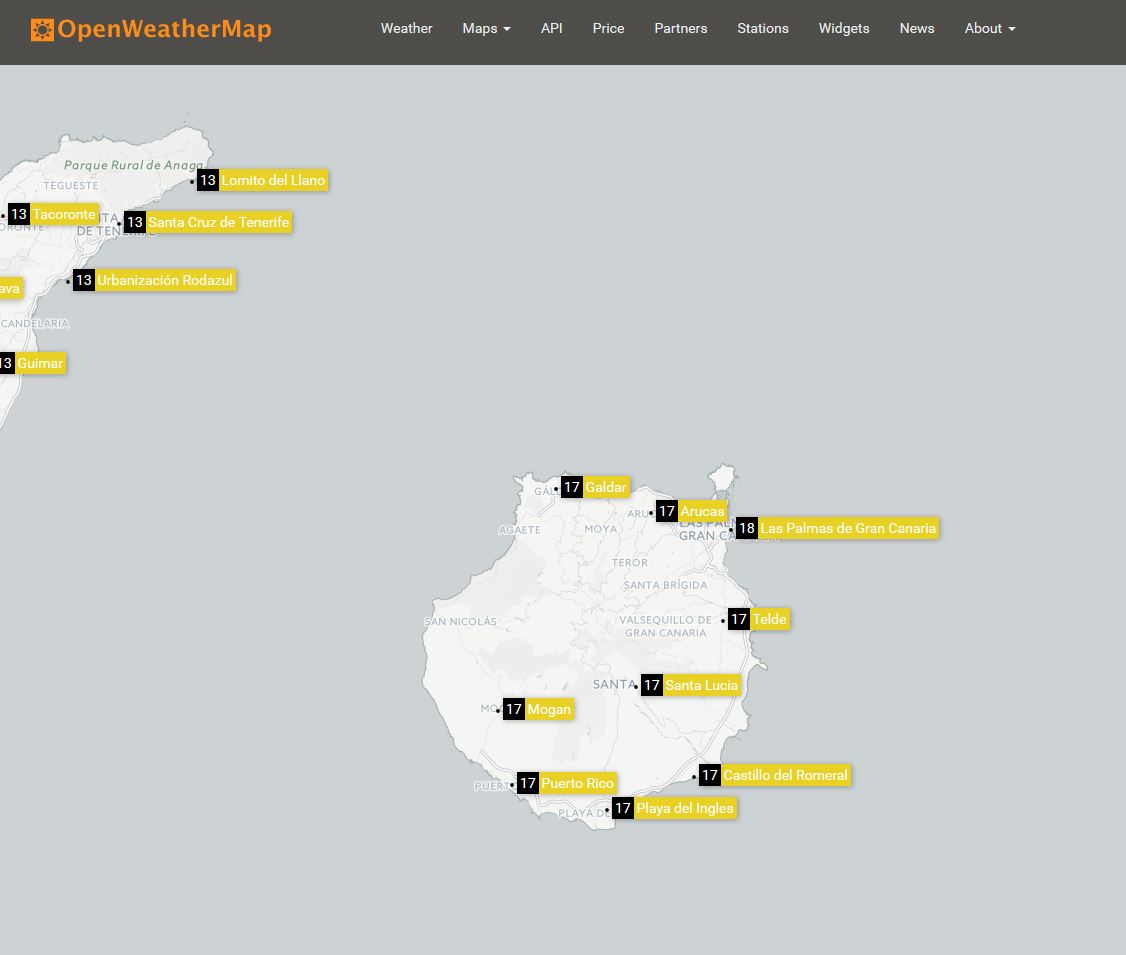
Task: Click the Playa del Ingles temperature badge
Action: coord(623,808)
